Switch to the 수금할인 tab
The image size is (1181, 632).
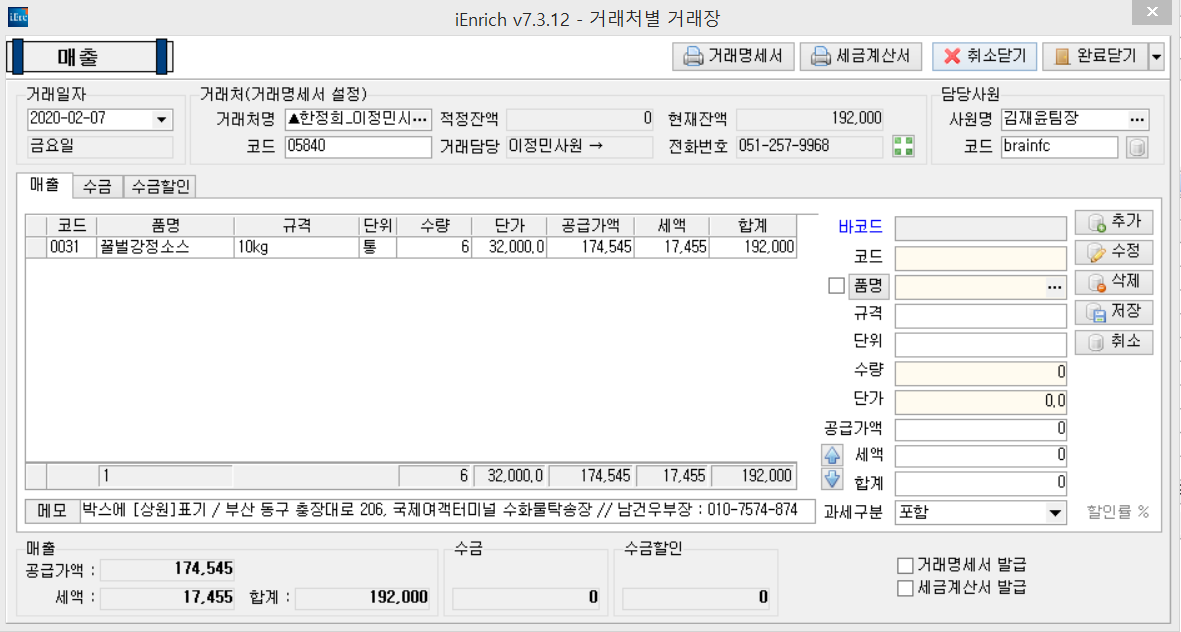(161, 186)
